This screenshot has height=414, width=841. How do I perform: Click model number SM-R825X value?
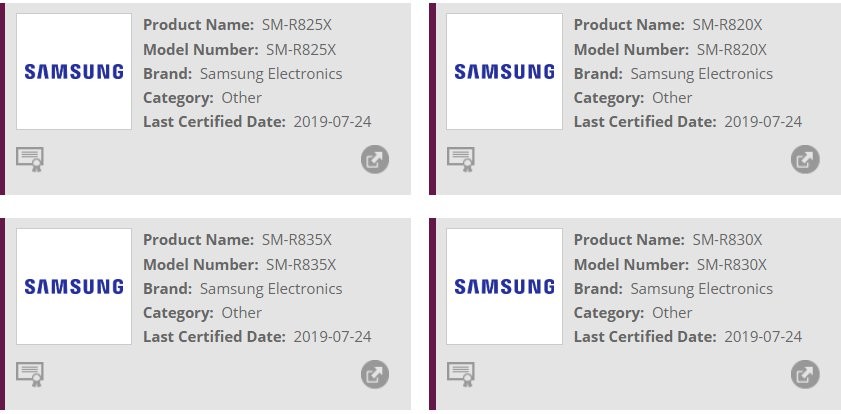pyautogui.click(x=301, y=50)
